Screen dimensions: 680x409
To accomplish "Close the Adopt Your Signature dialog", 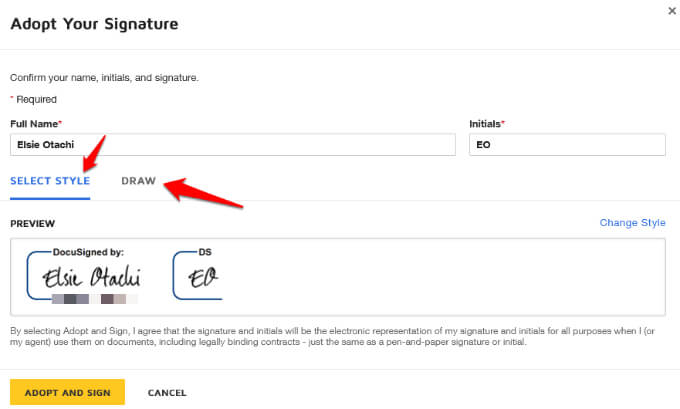I will click(669, 10).
